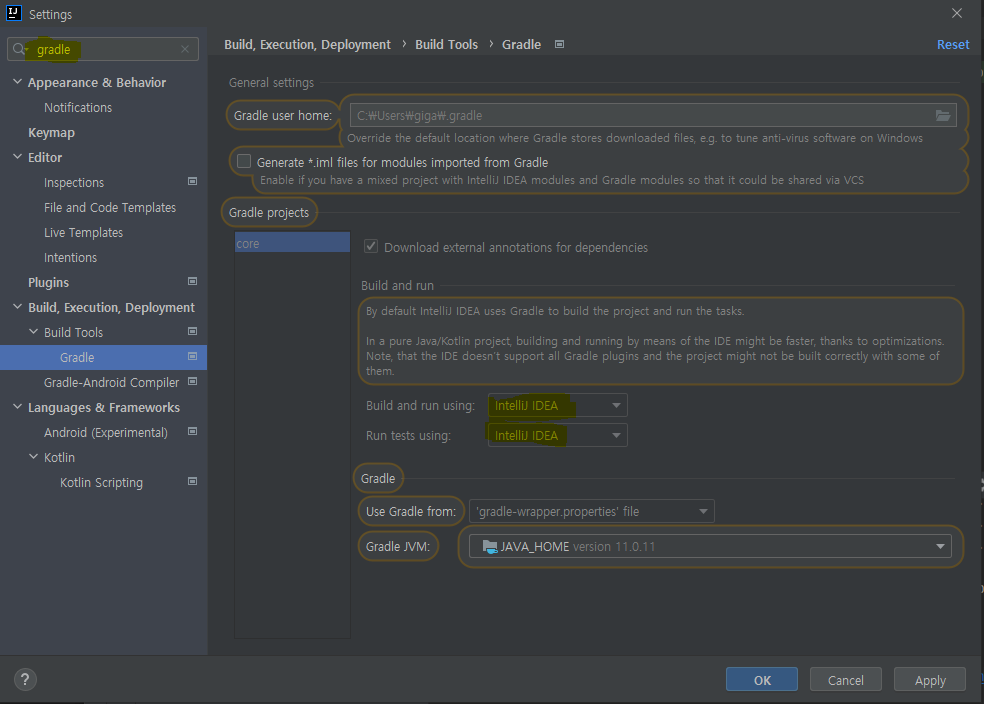Click the project-level marker icon beside Build Tools
Screen dimensions: 984x704
193,331
